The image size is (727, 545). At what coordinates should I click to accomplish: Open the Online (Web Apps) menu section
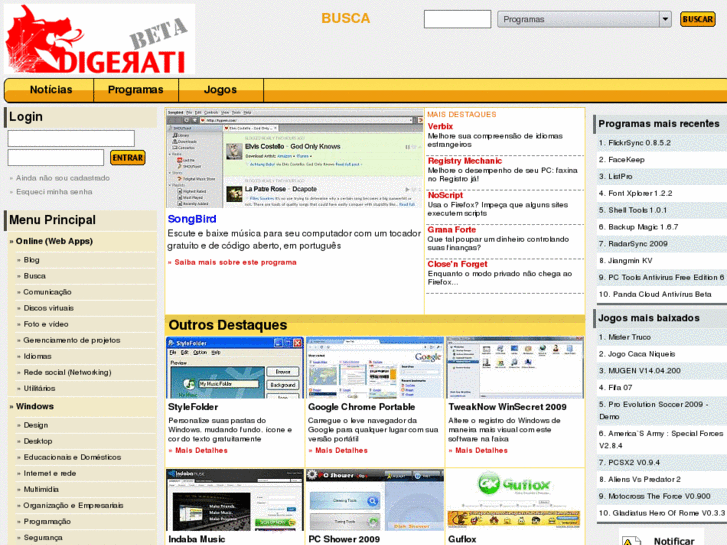coord(54,241)
